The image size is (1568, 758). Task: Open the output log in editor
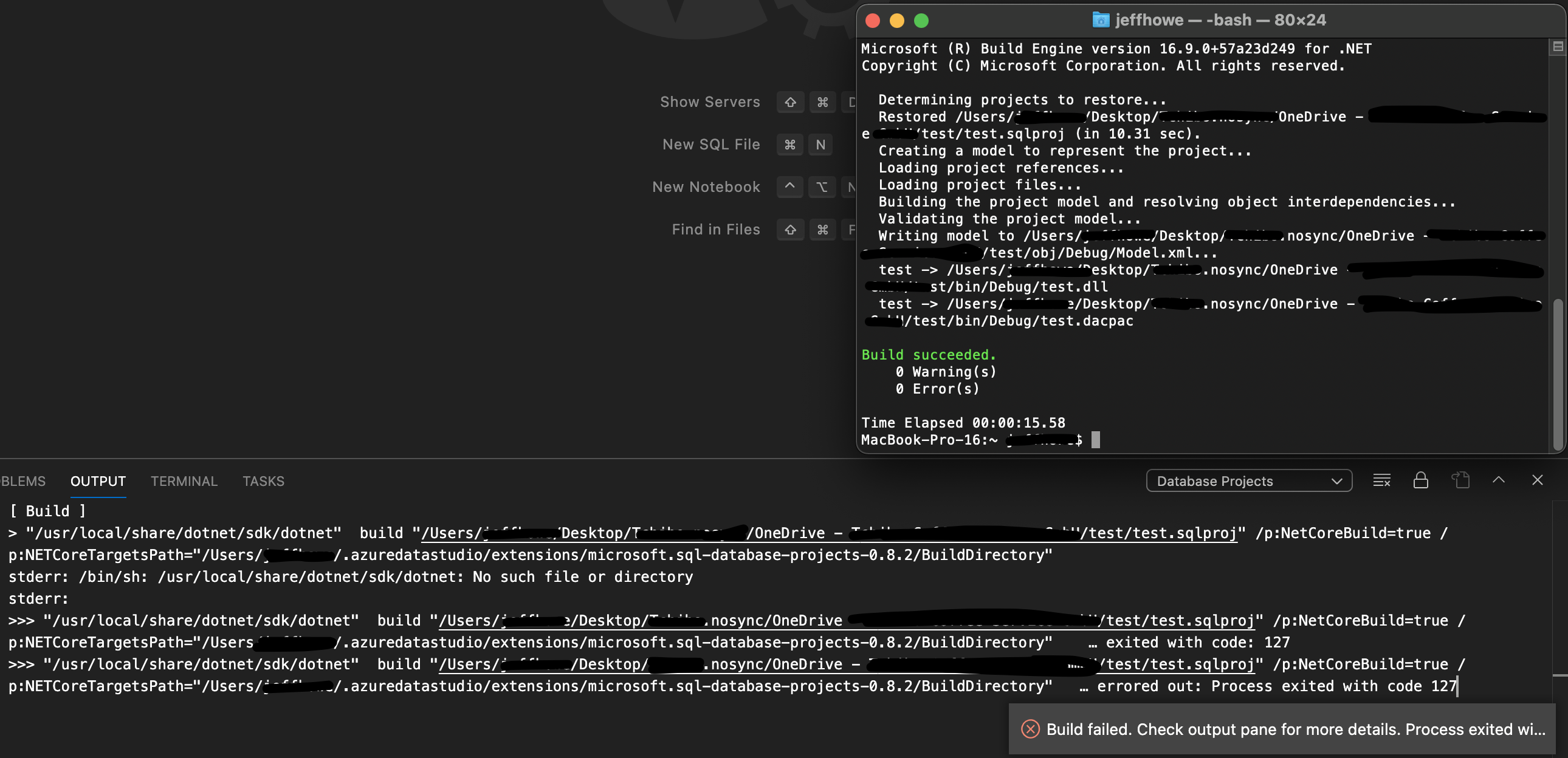[x=1460, y=480]
